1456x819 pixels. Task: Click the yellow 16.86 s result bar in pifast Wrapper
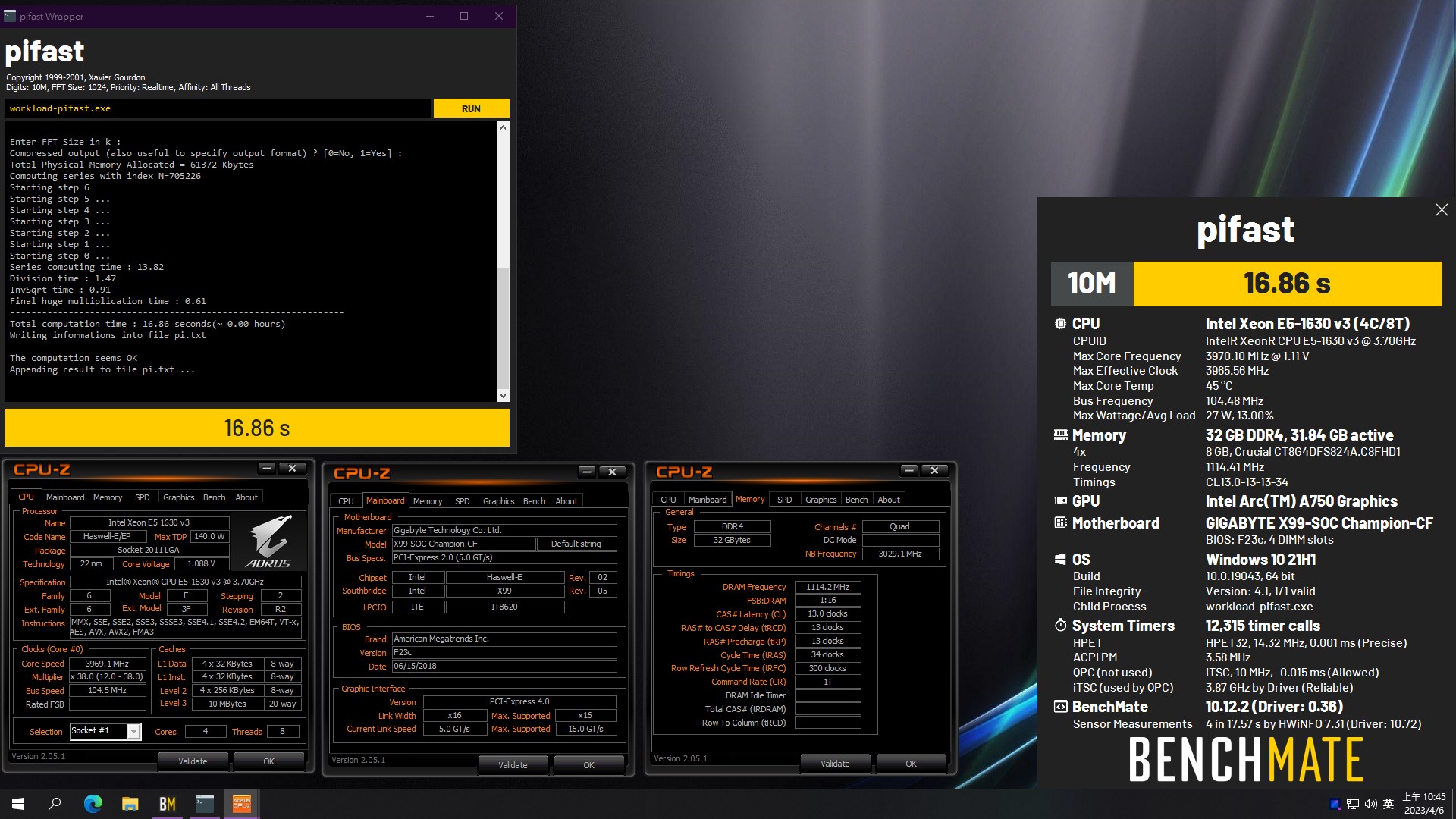(x=257, y=428)
